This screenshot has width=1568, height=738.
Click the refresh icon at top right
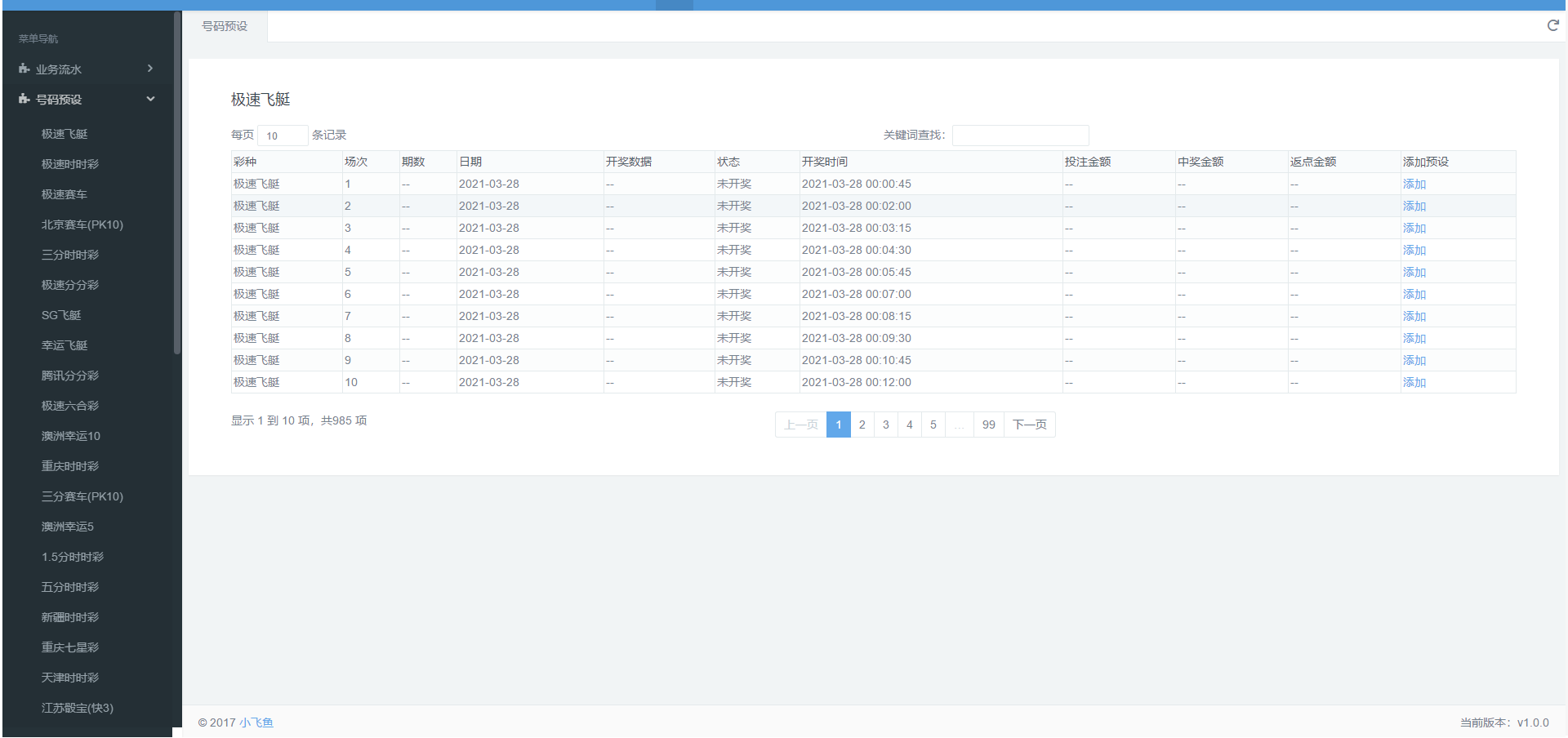1552,25
